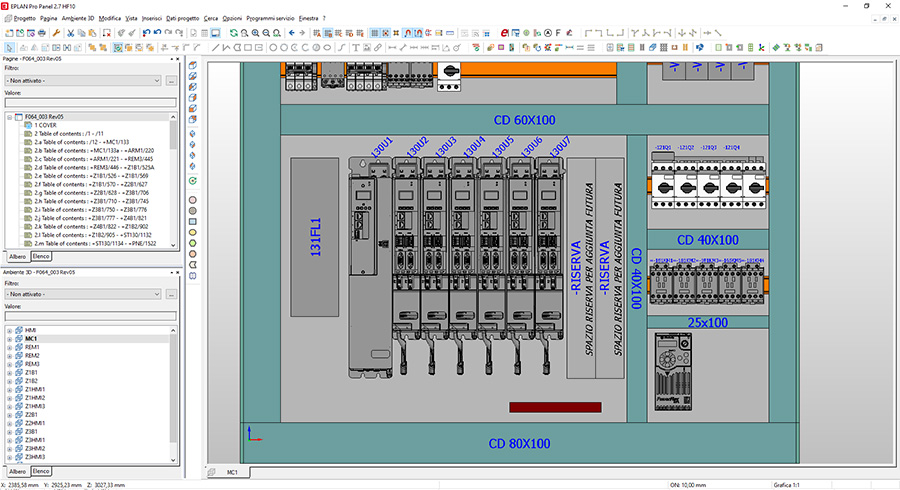Click the red EPLAN 'e' icon

[503, 33]
